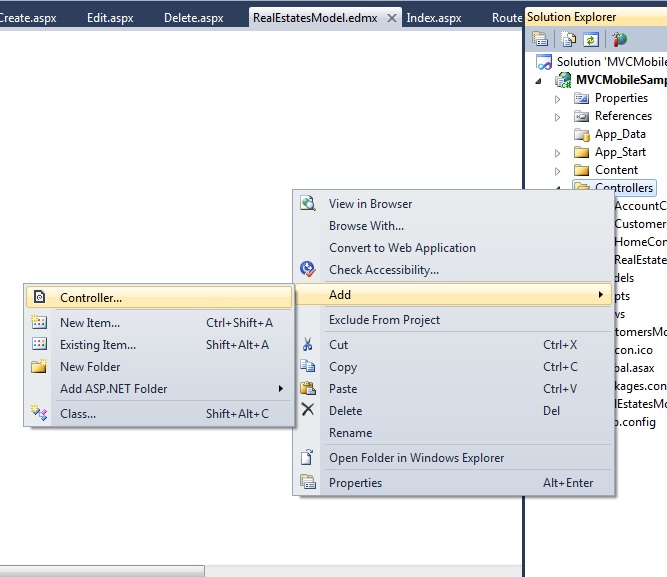667x577 pixels.
Task: Click the Existing Item icon
Action: (x=39, y=344)
